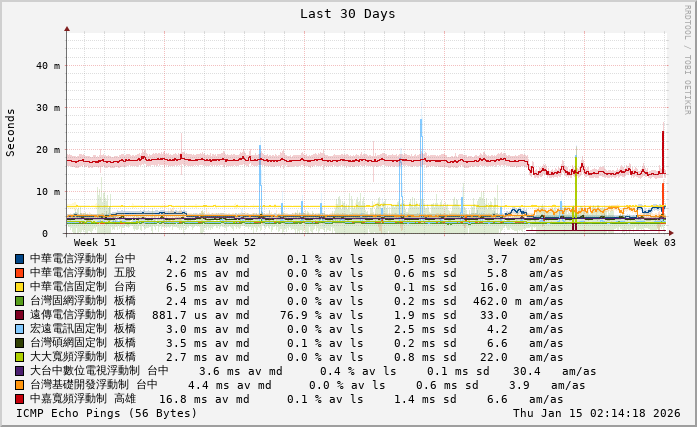Screen dimensions: 697x427
Task: Select the purple swatch for 大台中數位電視浮動制
Action: click(19, 371)
